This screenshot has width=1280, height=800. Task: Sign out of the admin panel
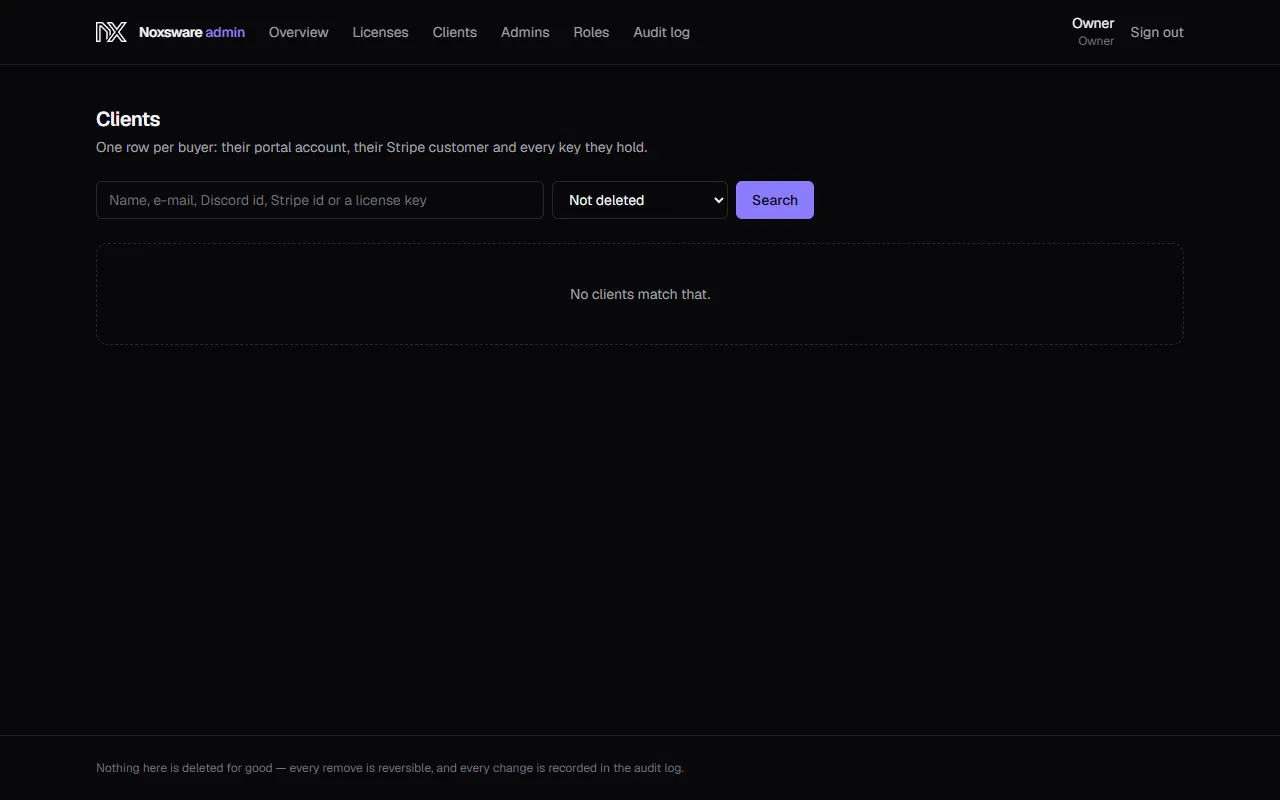coord(1157,32)
